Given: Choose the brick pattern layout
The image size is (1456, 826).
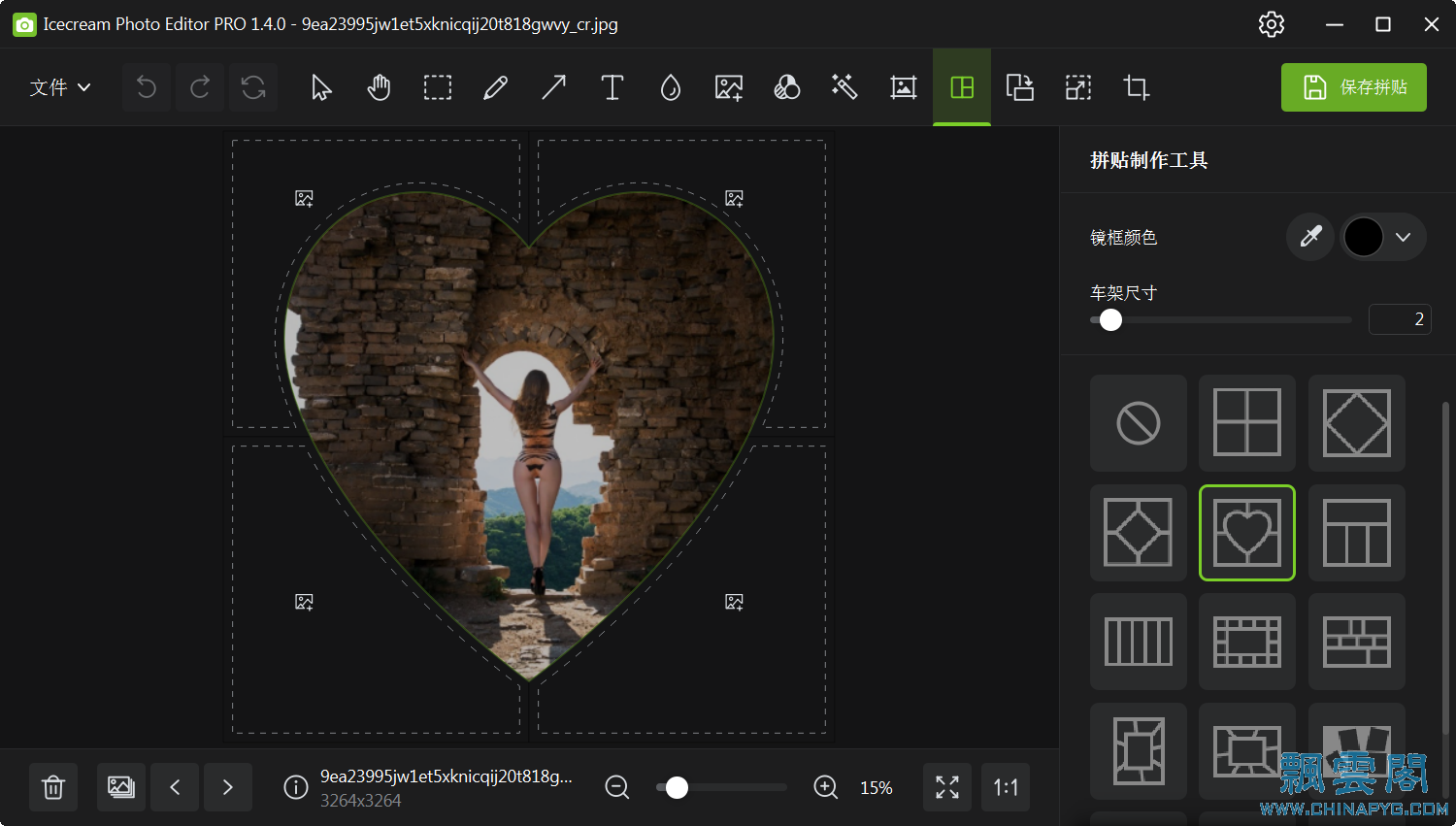Looking at the screenshot, I should 1357,642.
